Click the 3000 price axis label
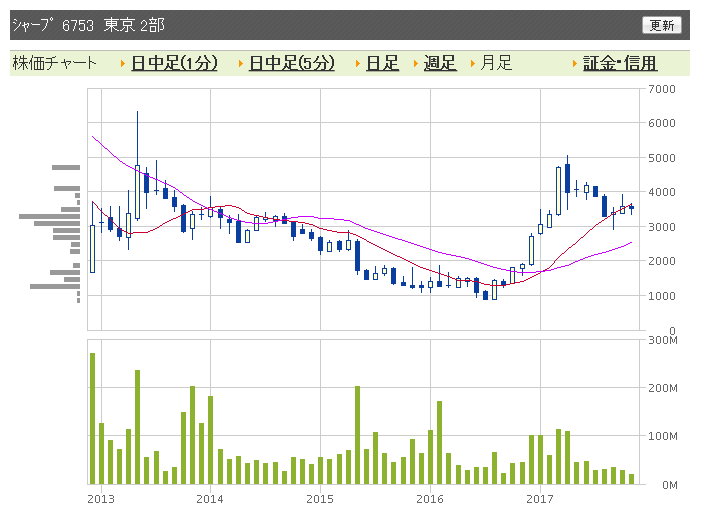This screenshot has height=531, width=701. [662, 227]
